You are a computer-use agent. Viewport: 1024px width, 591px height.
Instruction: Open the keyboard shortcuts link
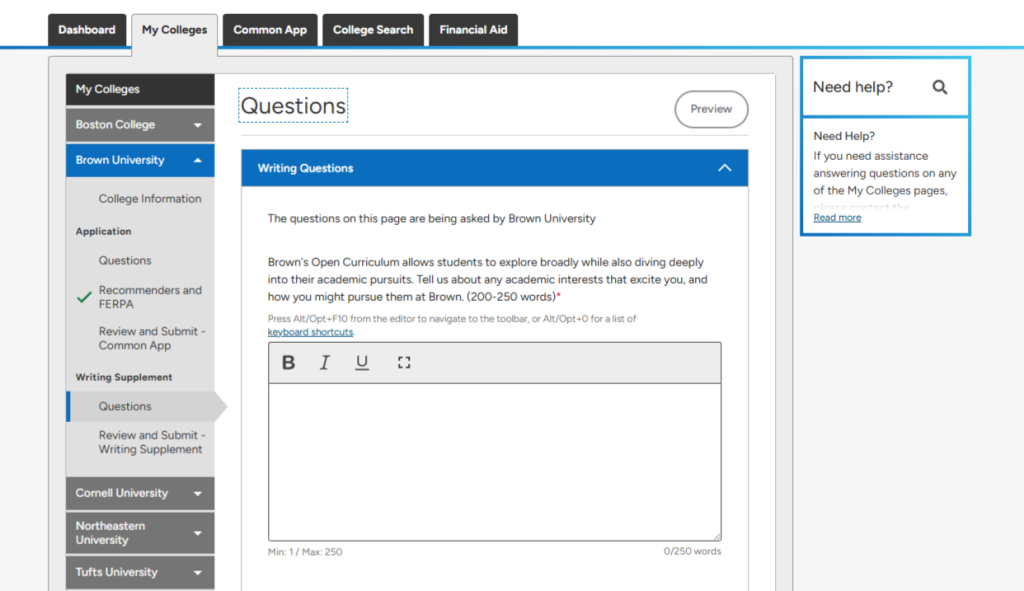[310, 332]
